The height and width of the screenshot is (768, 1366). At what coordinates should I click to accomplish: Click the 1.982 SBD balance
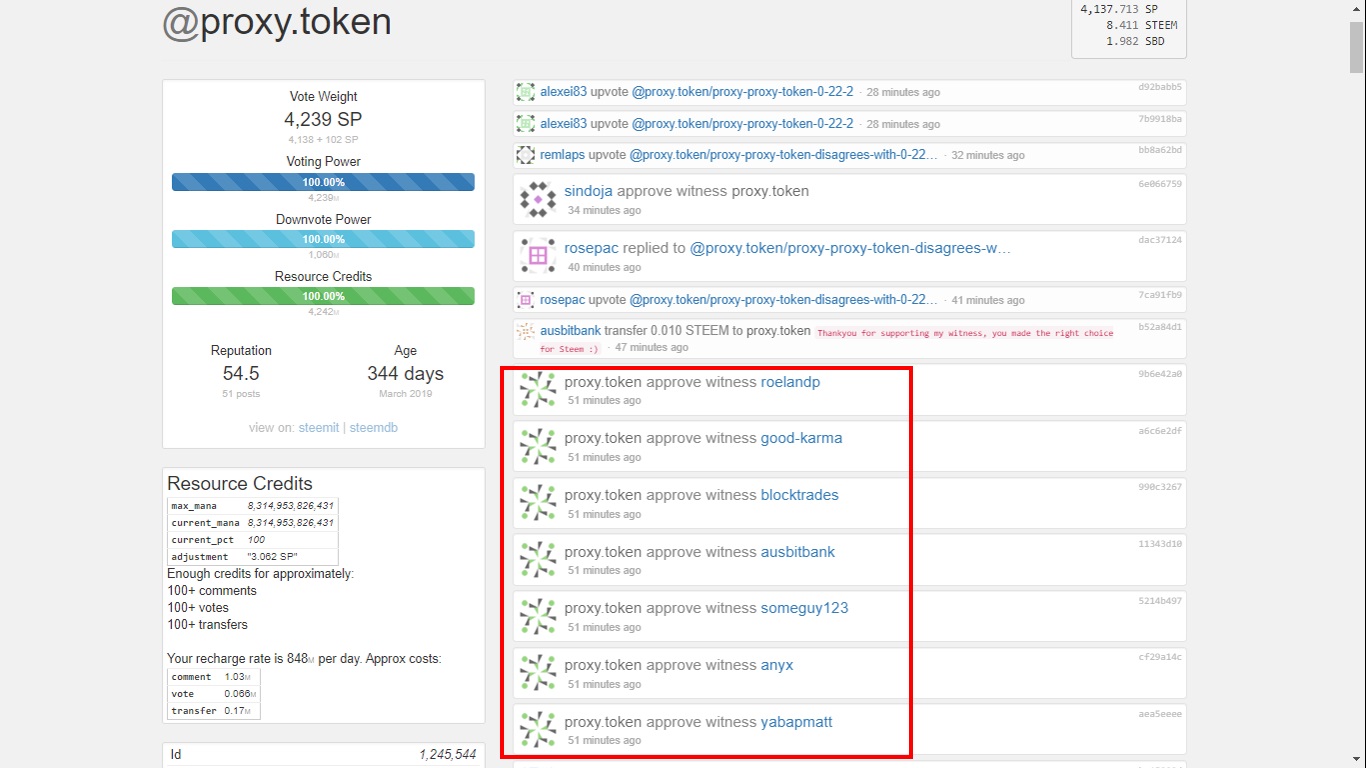click(1134, 42)
